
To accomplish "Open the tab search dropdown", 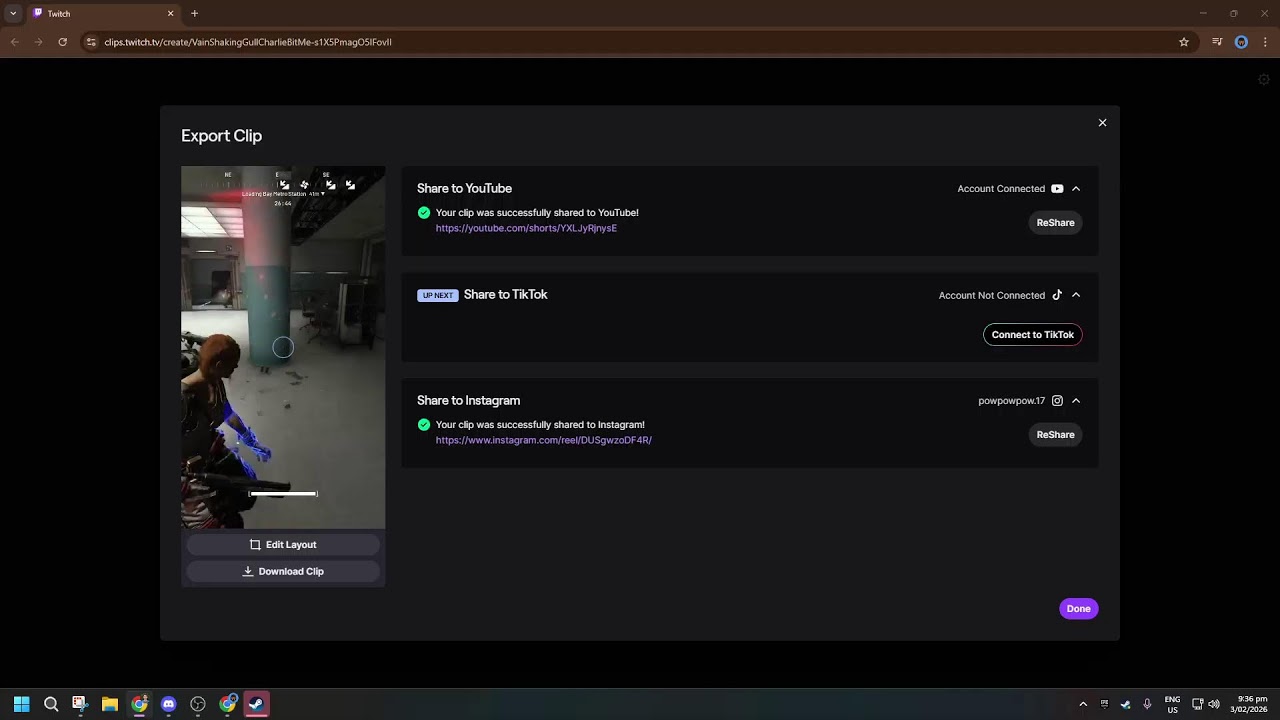I will click(x=13, y=14).
